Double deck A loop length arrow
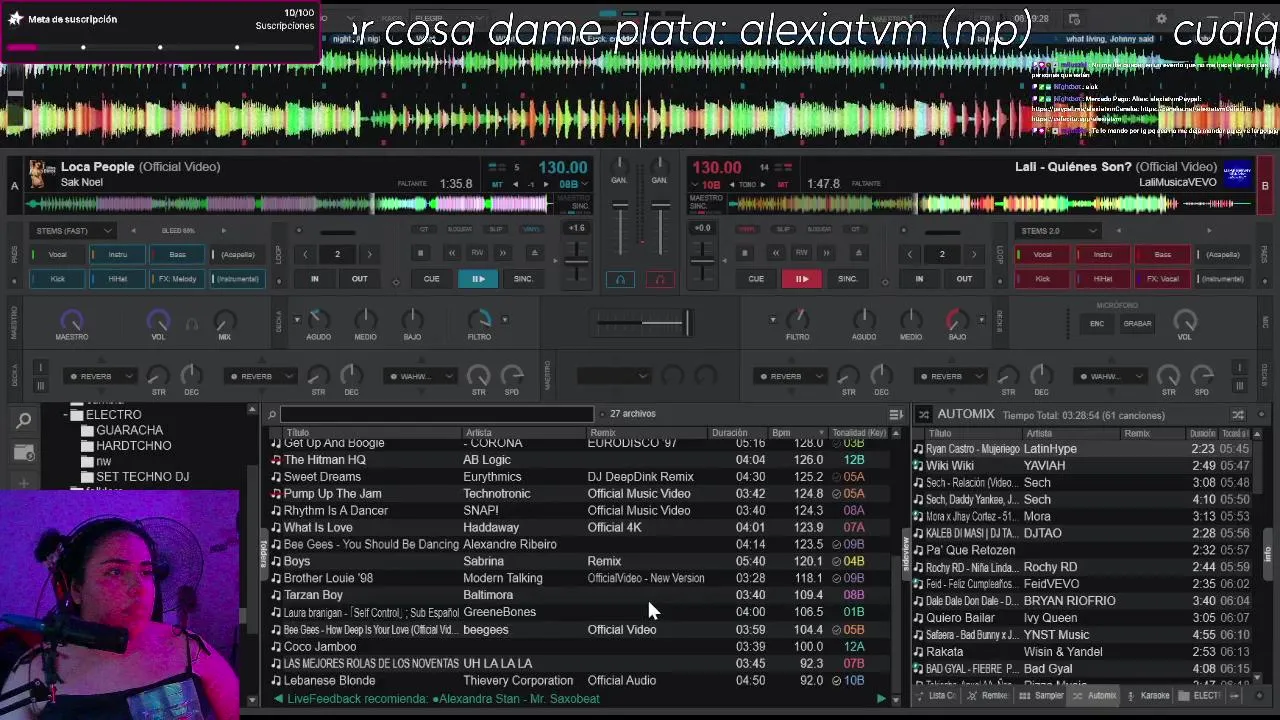The image size is (1280, 720). (369, 254)
